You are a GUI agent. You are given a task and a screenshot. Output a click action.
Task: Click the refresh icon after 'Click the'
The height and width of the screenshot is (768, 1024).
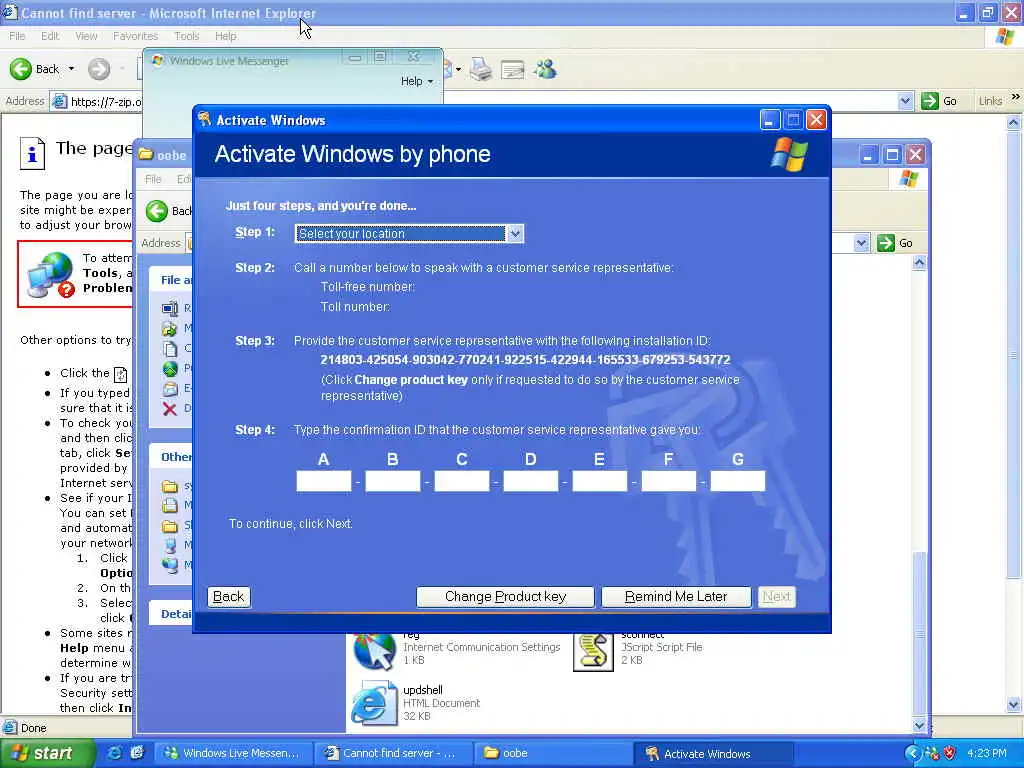click(121, 374)
